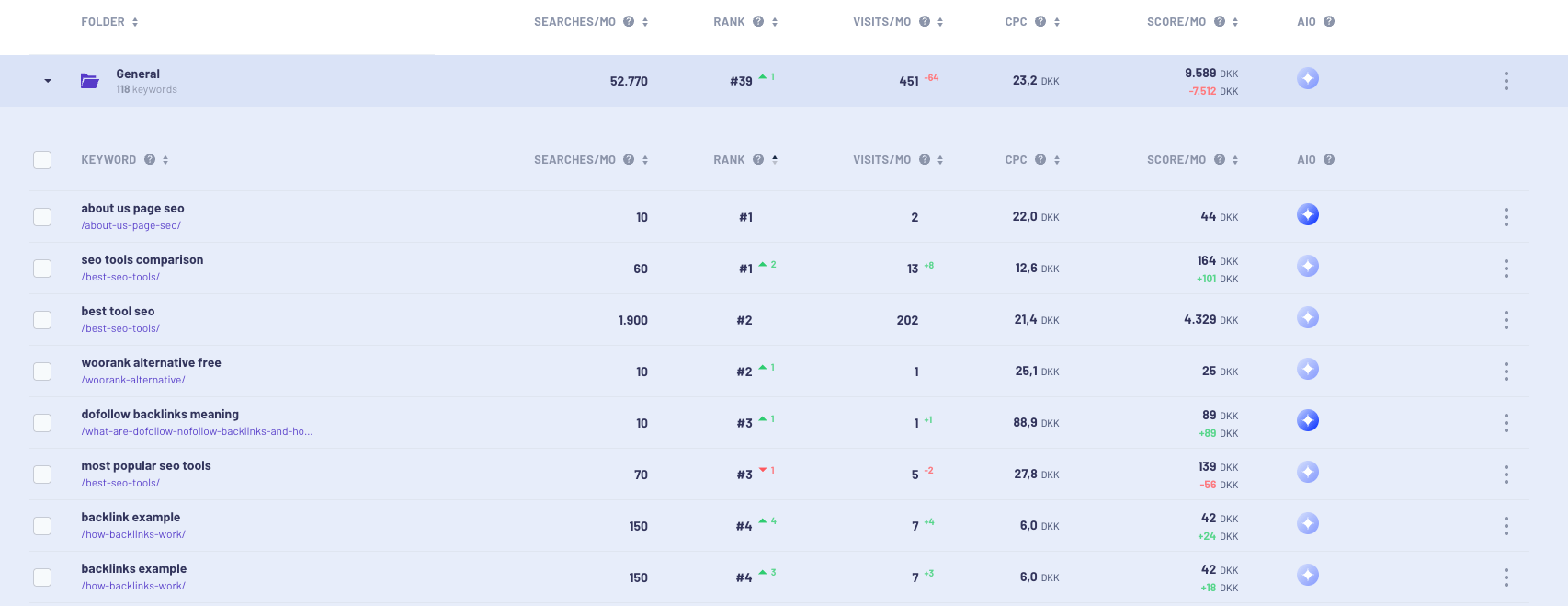Click the #39 rank of General folder
1568x606 pixels.
(x=741, y=82)
